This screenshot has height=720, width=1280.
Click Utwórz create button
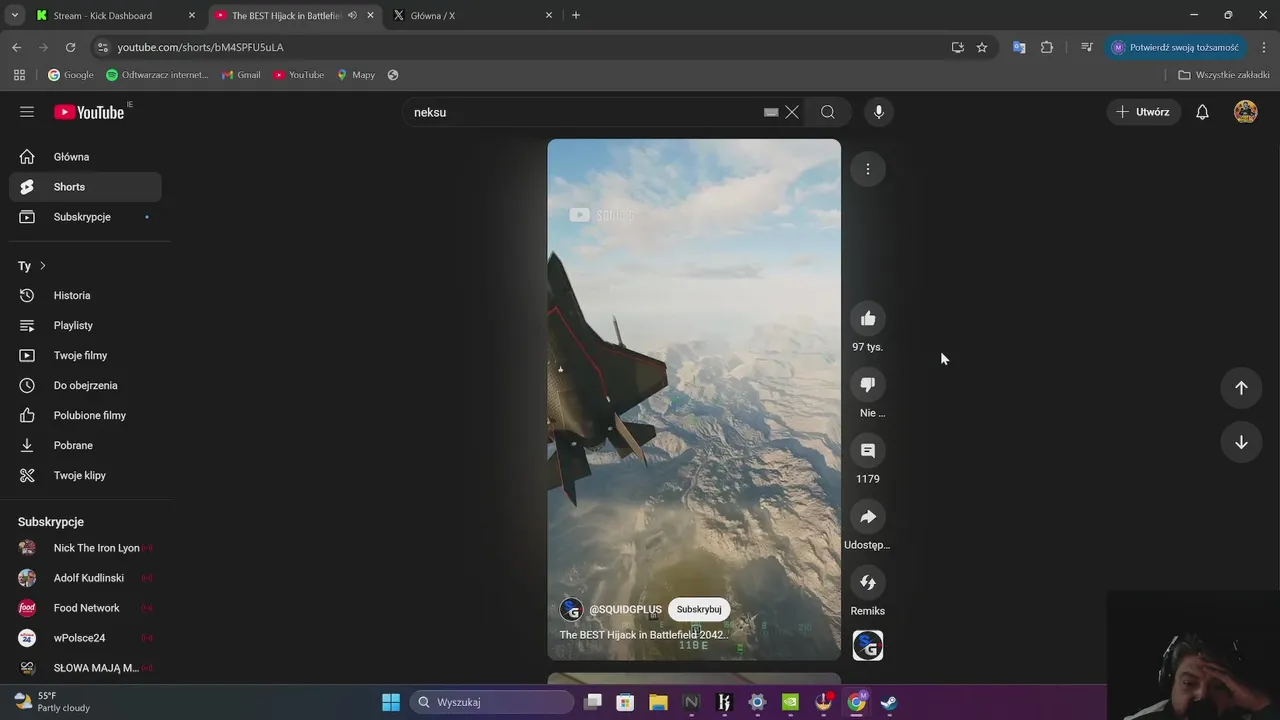pos(1143,112)
